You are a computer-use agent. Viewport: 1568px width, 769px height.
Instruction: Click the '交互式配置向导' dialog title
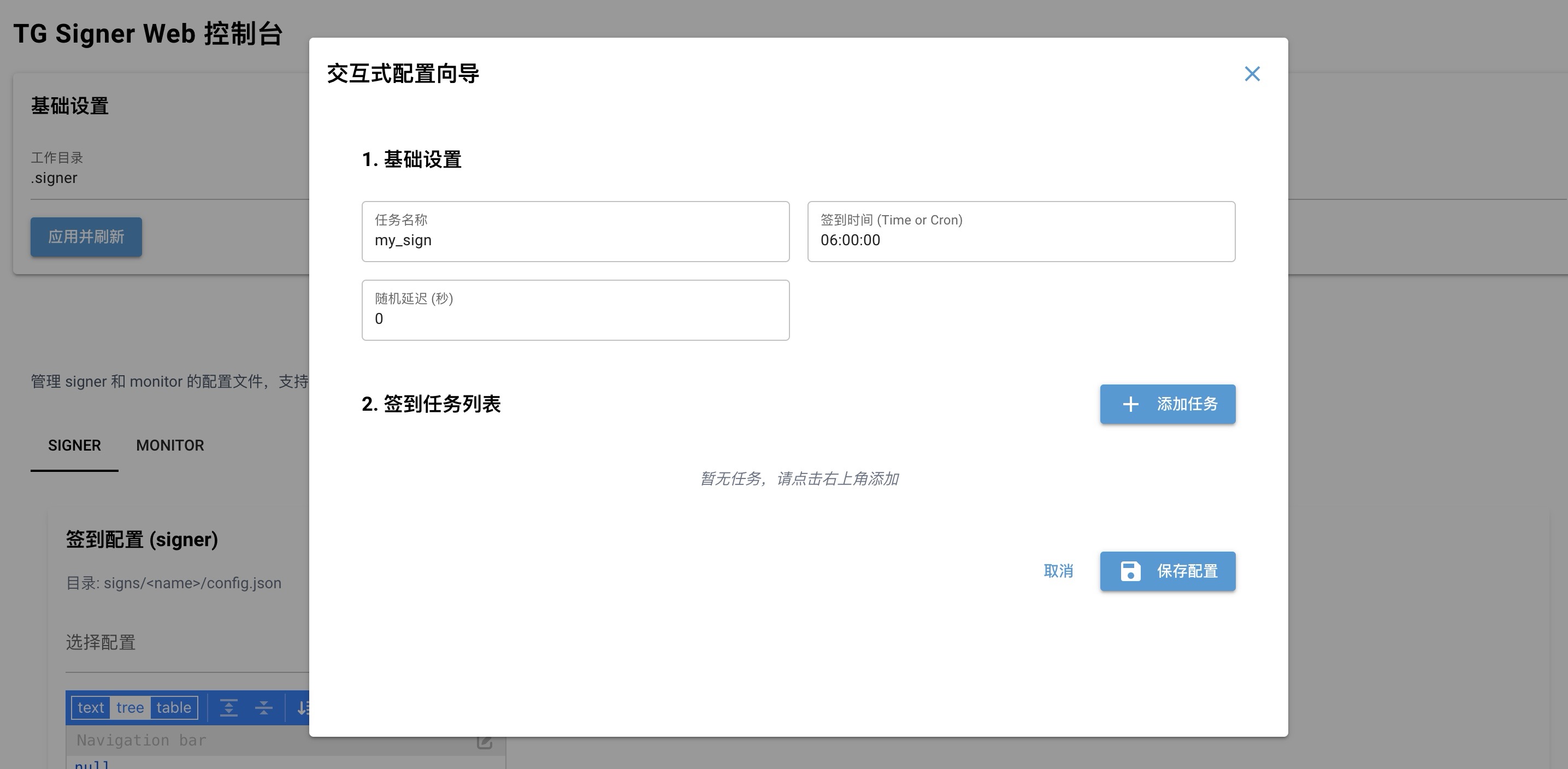tap(403, 74)
